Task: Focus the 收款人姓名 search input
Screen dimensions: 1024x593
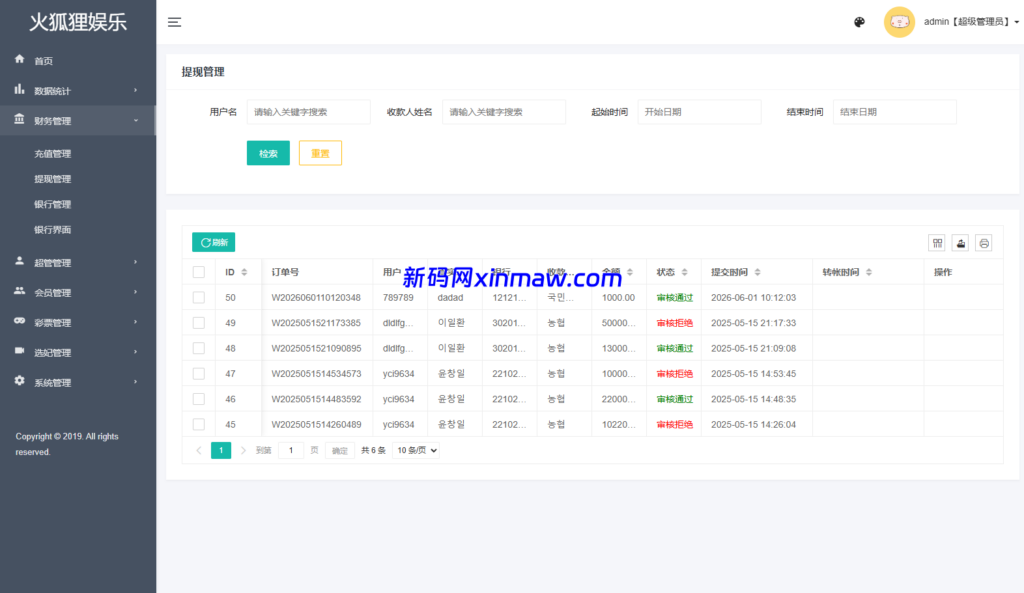Action: tap(504, 112)
